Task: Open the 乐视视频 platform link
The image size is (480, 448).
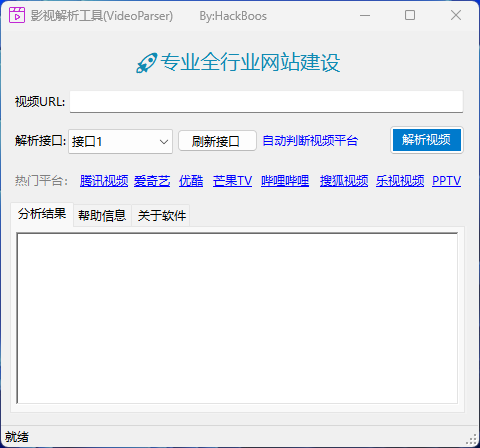Action: pyautogui.click(x=400, y=181)
